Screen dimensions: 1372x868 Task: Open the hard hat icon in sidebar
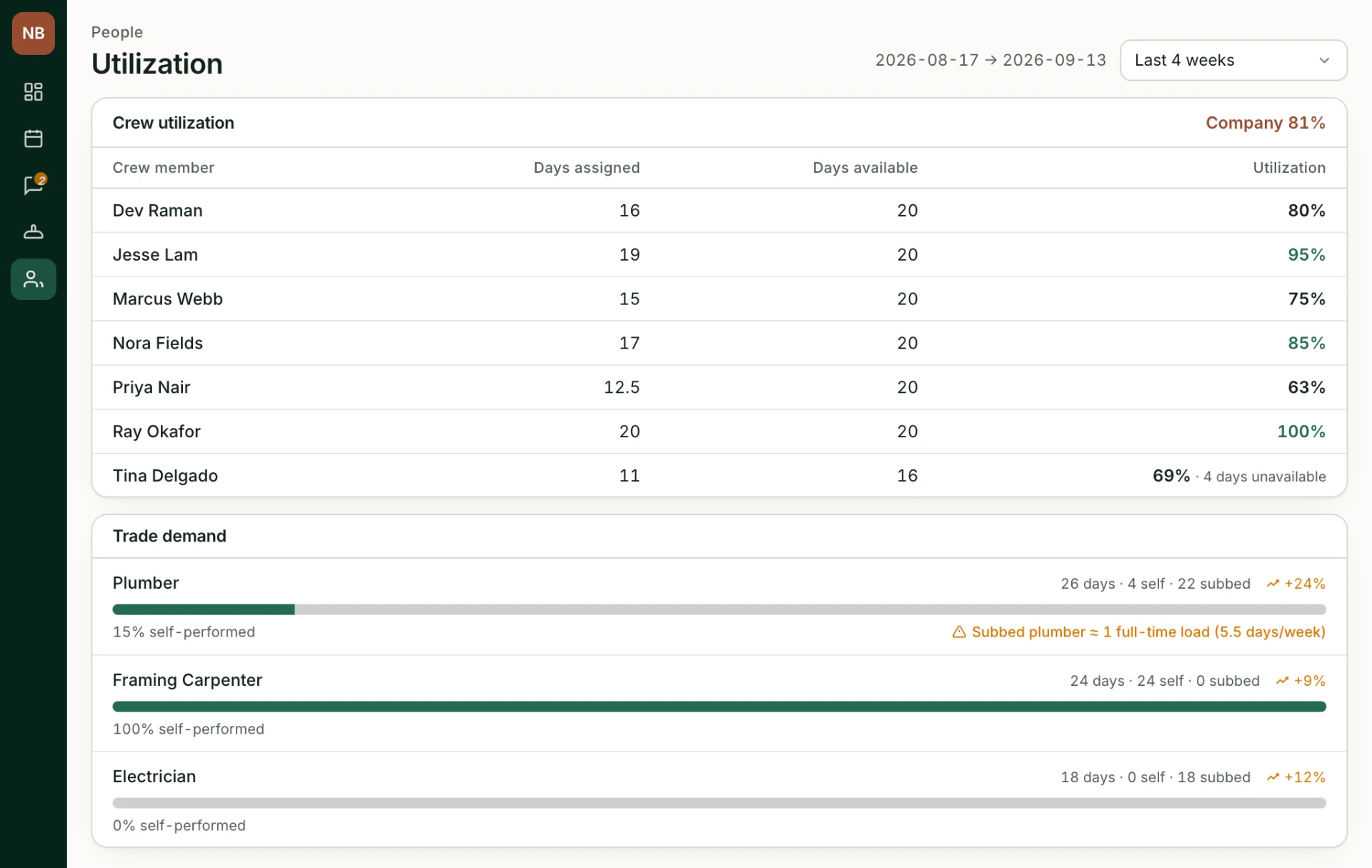[x=33, y=232]
